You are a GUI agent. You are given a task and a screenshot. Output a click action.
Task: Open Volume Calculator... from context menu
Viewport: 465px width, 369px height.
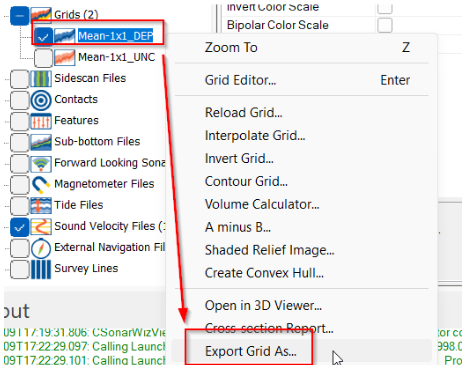(x=262, y=204)
